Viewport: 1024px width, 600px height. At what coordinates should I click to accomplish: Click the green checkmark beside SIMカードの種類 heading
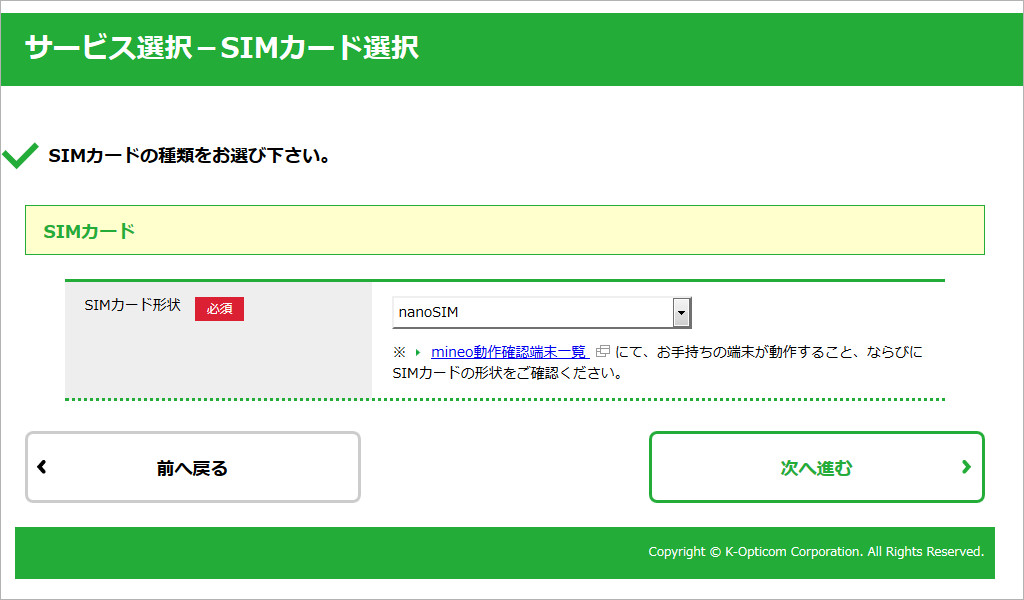(x=20, y=155)
